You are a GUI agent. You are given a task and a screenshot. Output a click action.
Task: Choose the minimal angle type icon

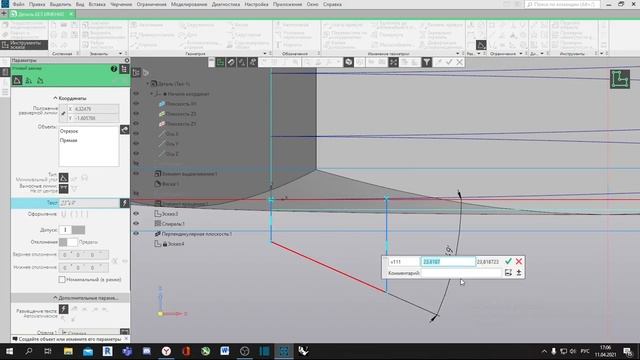[x=64, y=178]
